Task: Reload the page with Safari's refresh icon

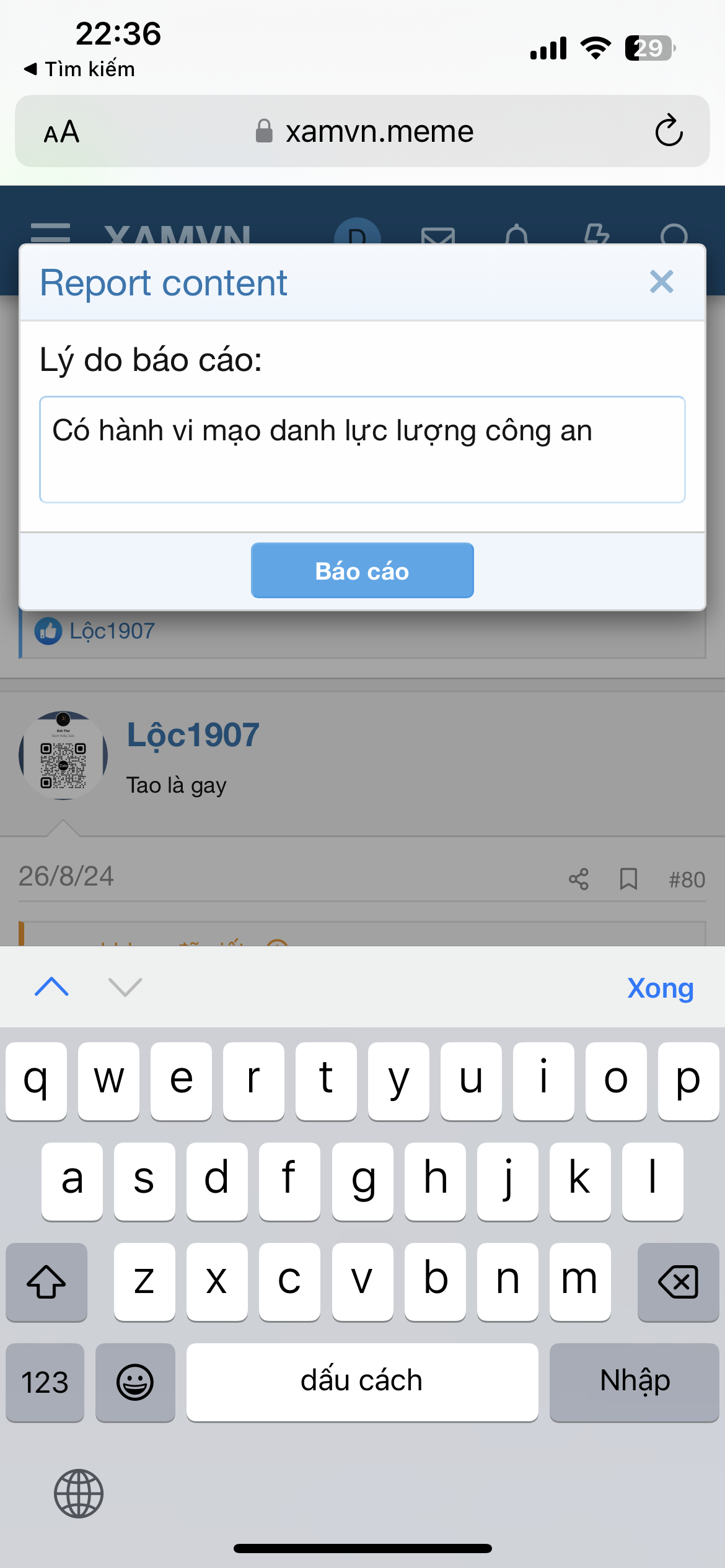Action: pos(669,131)
